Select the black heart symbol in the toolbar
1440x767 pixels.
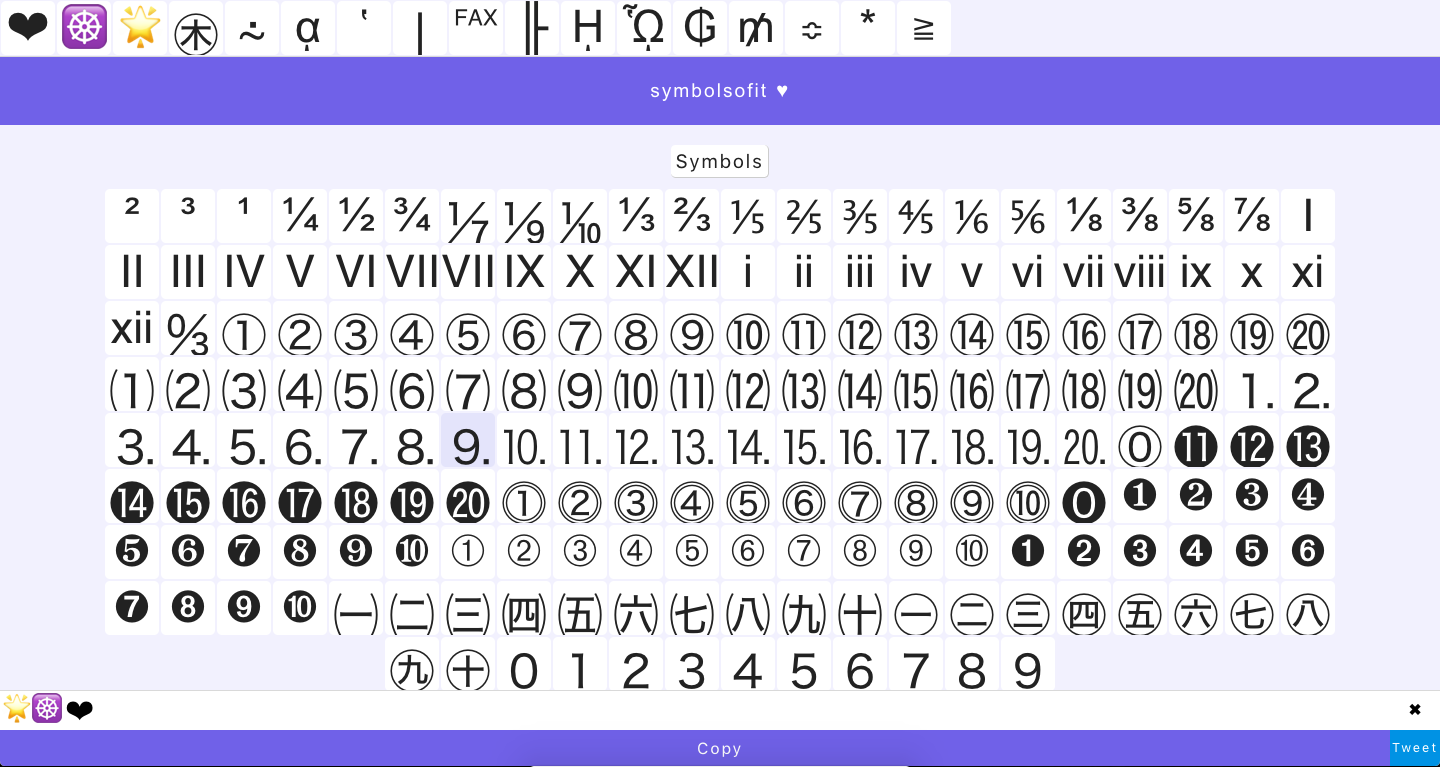pyautogui.click(x=27, y=27)
